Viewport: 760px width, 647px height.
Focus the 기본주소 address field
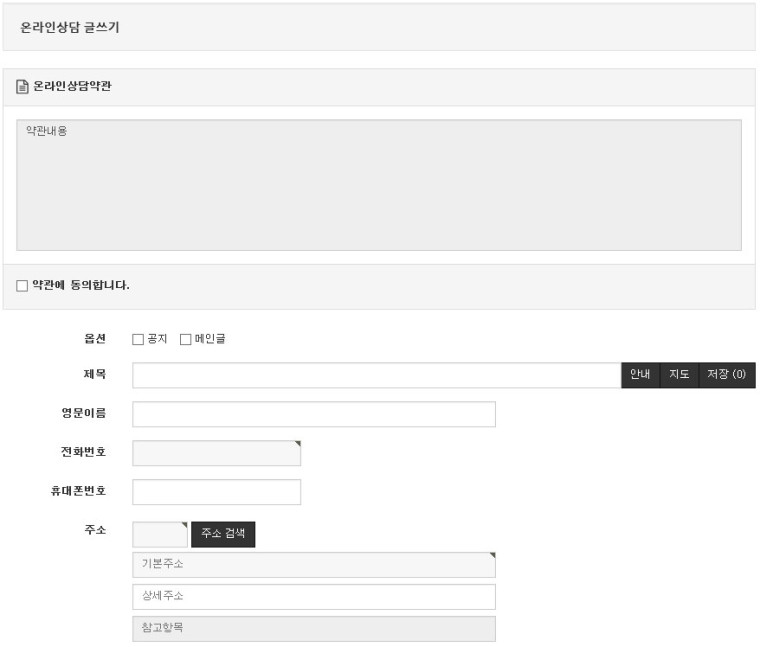pyautogui.click(x=313, y=565)
